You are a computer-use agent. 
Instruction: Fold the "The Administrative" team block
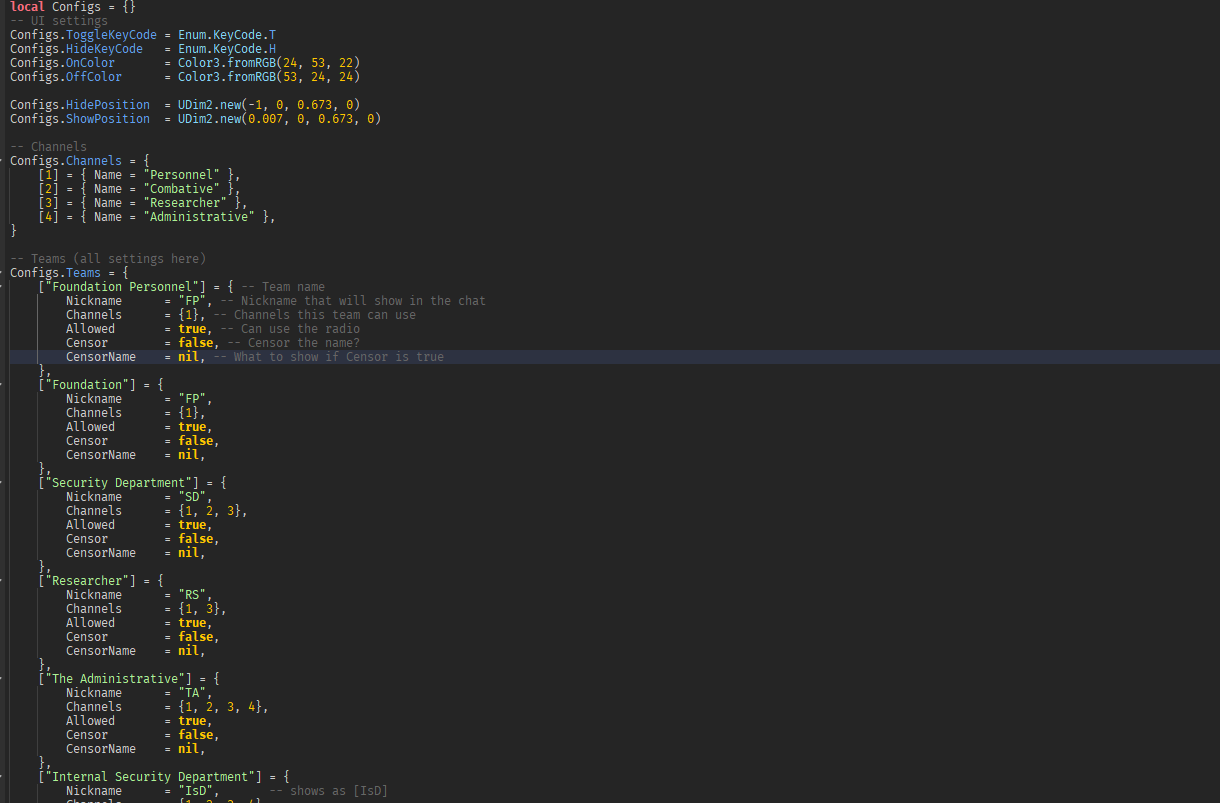tap(2, 679)
